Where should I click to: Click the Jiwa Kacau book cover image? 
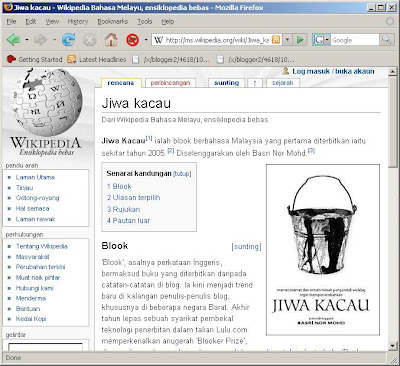coord(323,250)
